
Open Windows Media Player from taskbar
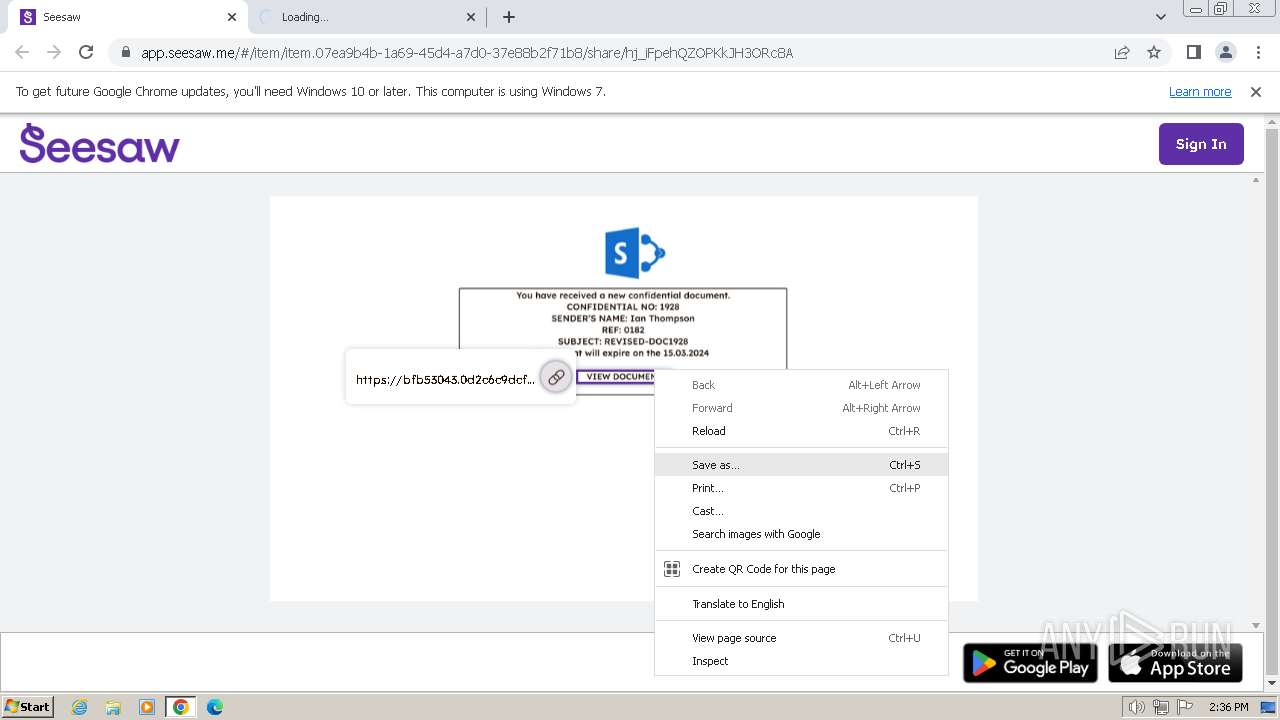pyautogui.click(x=147, y=707)
